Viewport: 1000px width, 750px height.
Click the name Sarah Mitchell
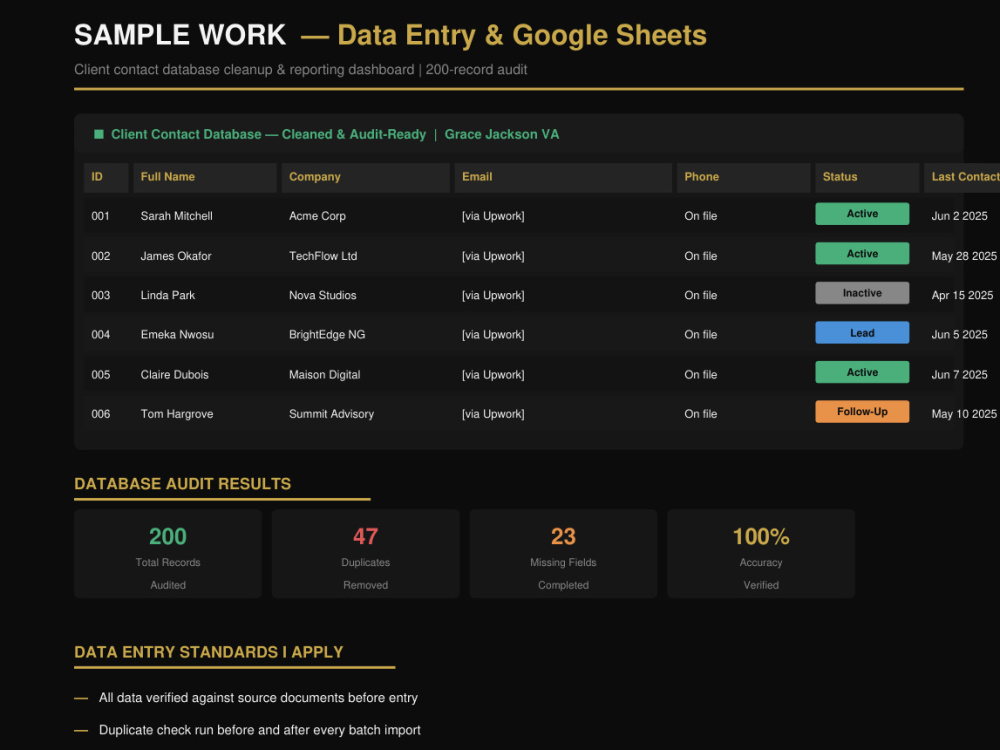click(x=177, y=216)
